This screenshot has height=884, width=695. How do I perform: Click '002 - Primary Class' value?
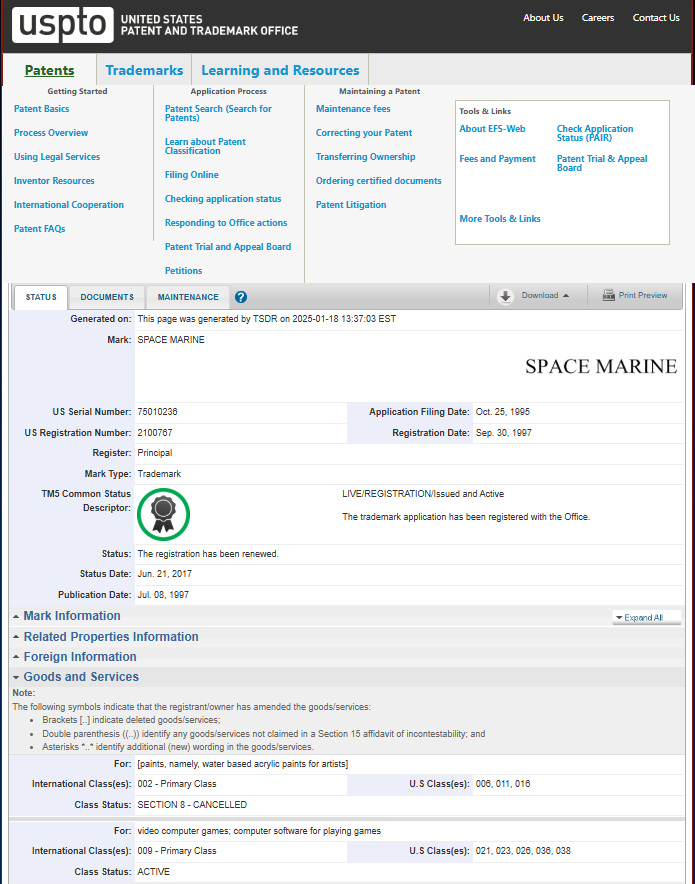click(x=177, y=784)
